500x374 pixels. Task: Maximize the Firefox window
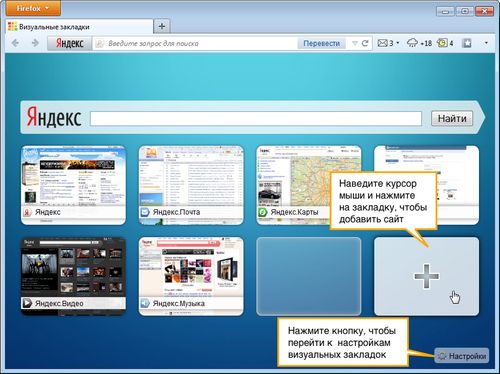[x=465, y=11]
